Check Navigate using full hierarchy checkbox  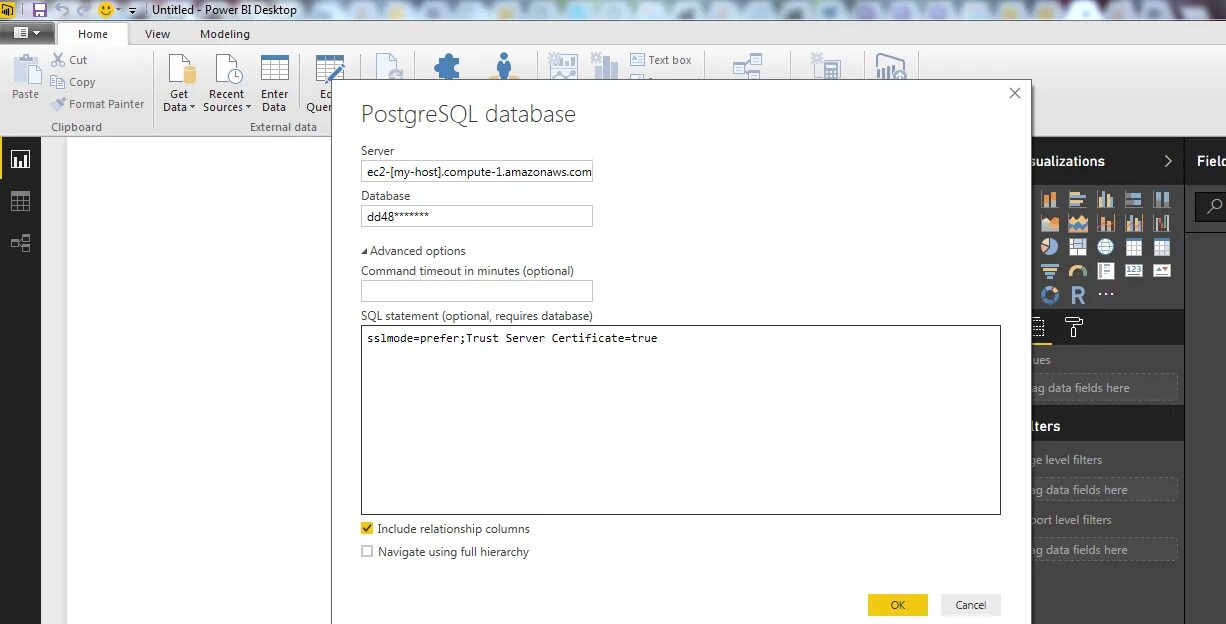click(x=367, y=551)
